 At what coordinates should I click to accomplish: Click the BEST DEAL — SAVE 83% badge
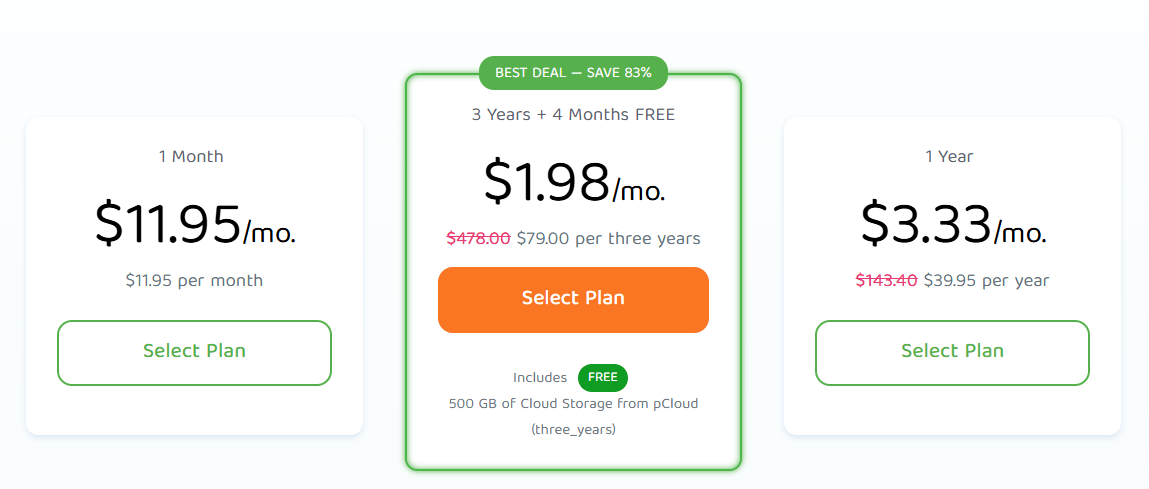click(573, 73)
